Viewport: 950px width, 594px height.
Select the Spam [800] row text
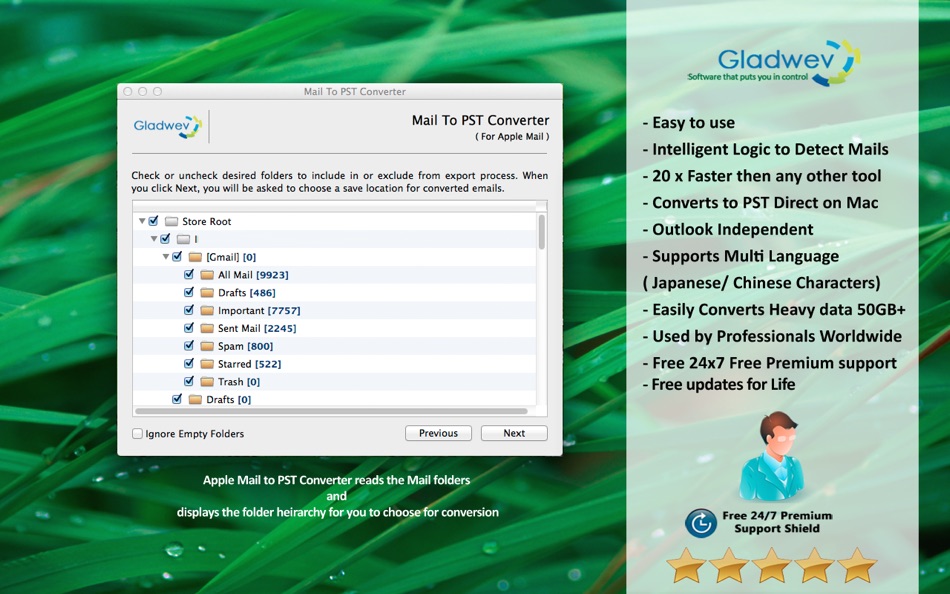click(x=245, y=346)
